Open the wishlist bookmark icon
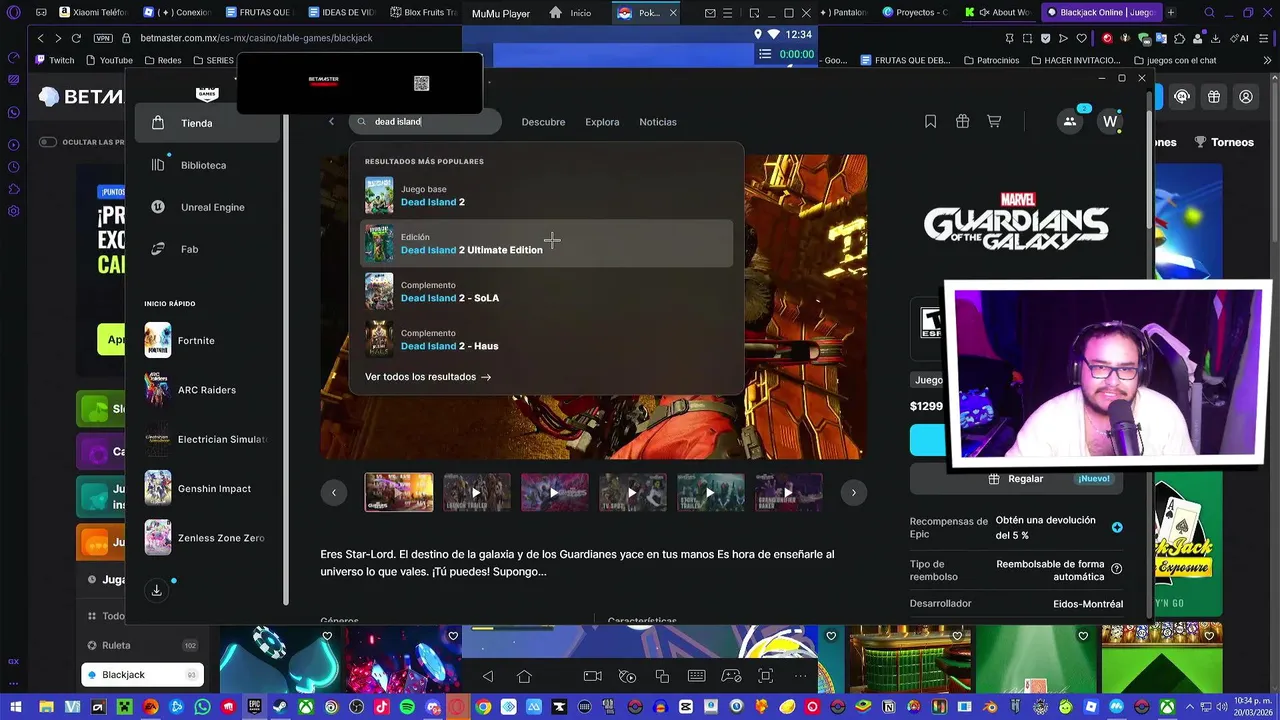This screenshot has width=1280, height=720. [x=930, y=121]
